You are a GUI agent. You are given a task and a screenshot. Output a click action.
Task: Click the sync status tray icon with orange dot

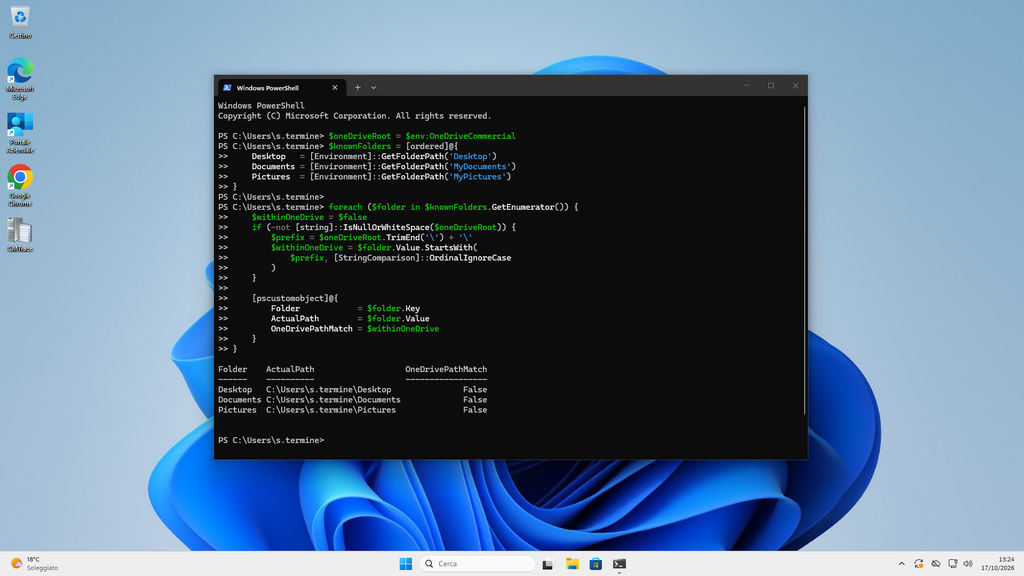click(x=919, y=564)
